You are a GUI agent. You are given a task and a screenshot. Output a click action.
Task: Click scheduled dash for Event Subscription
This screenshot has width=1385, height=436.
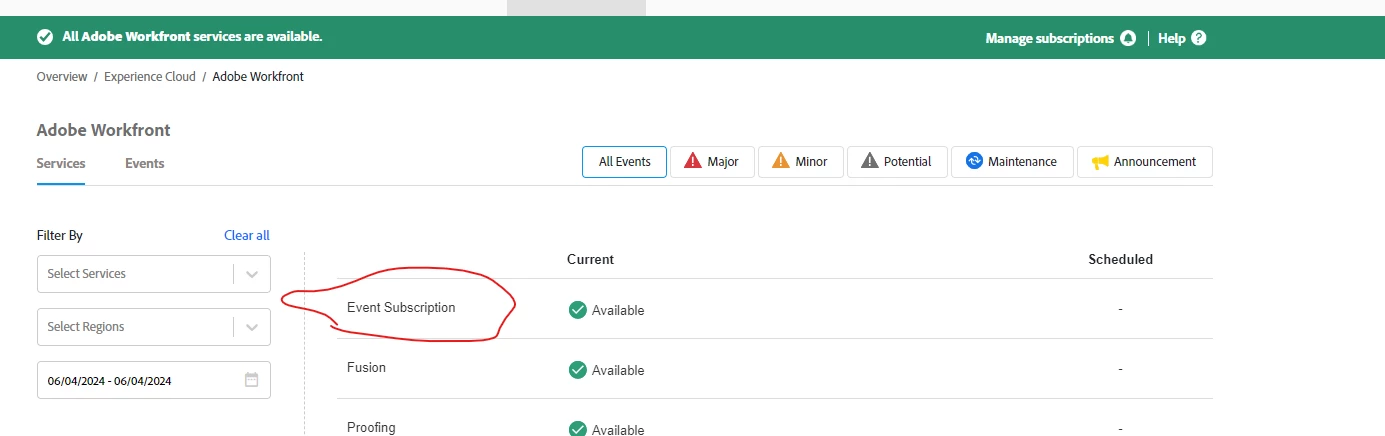coord(1120,309)
